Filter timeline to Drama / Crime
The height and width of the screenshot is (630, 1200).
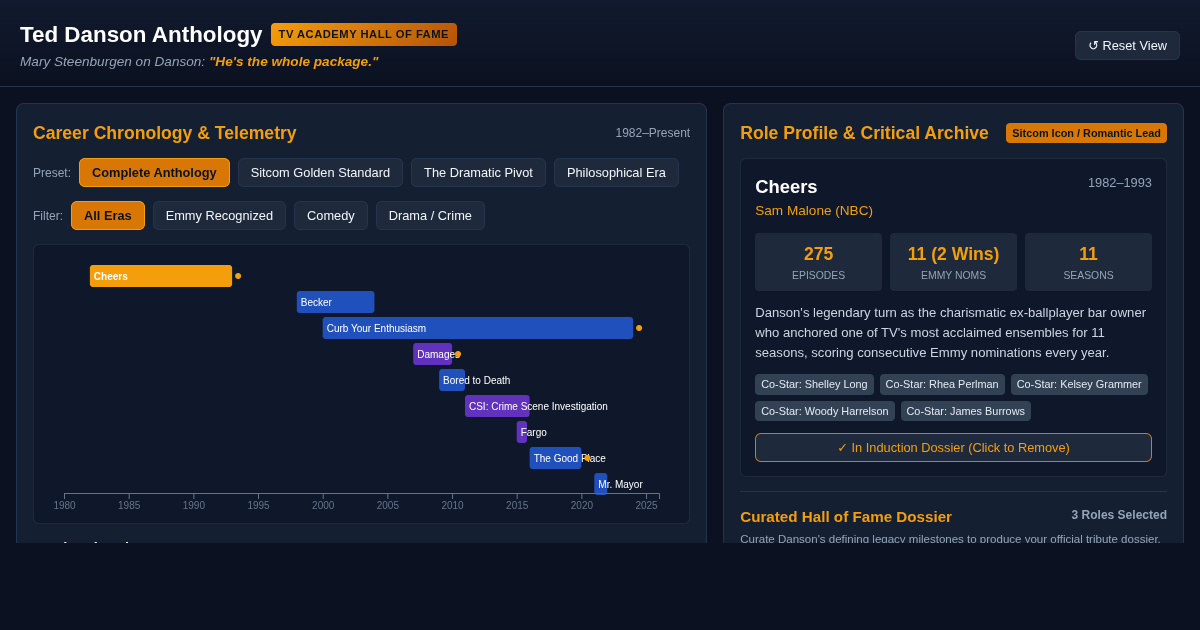point(430,215)
